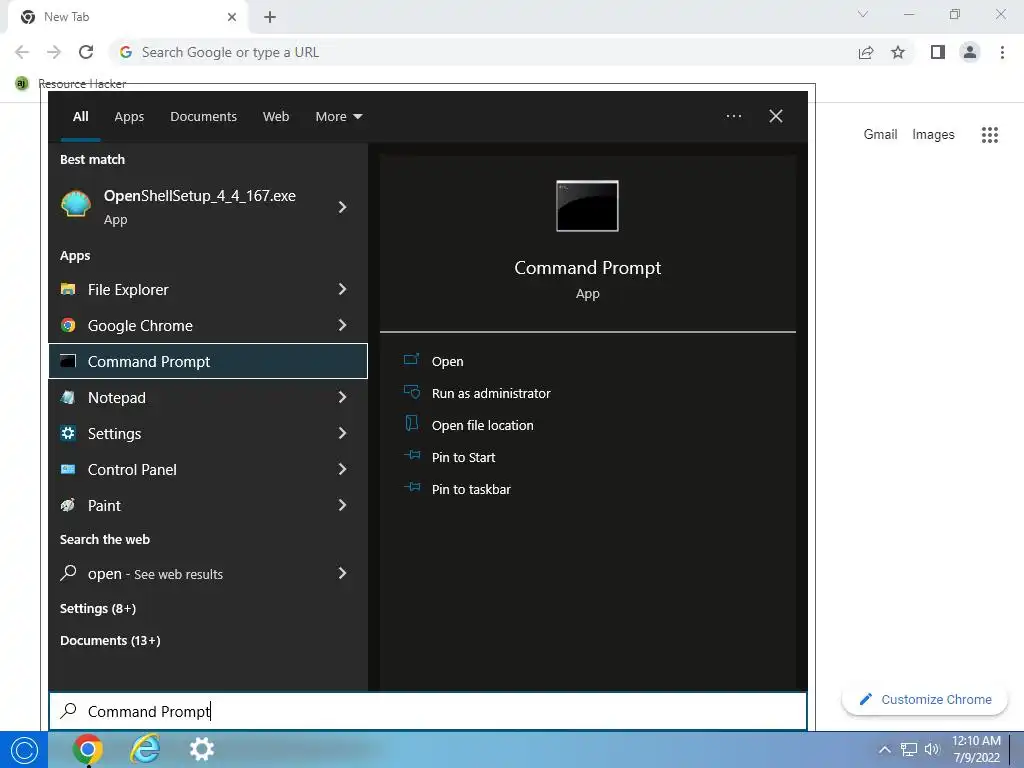Focus the Command Prompt search input

[428, 711]
